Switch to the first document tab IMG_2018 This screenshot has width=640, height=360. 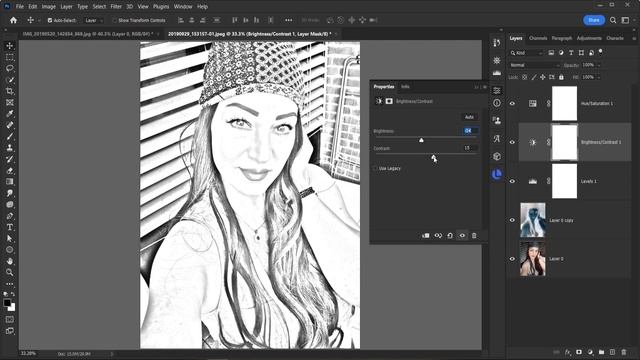88,34
